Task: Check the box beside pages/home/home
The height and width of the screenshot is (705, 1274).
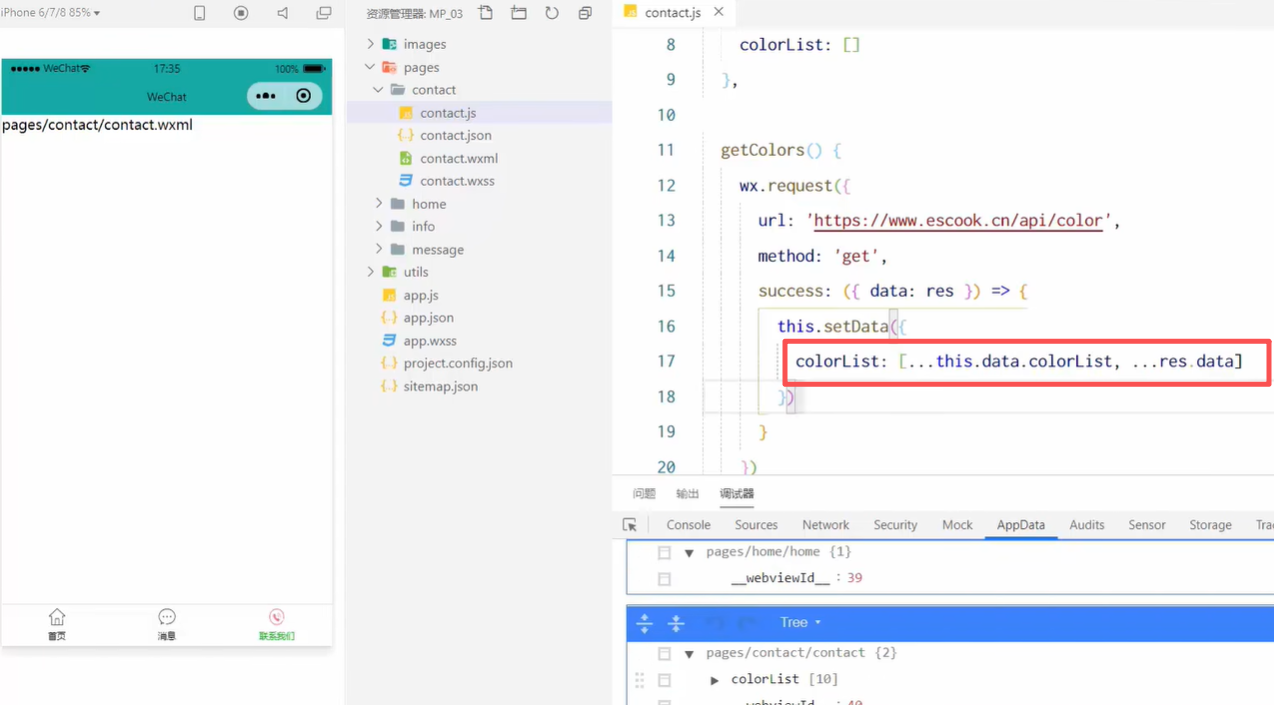Action: [x=664, y=552]
